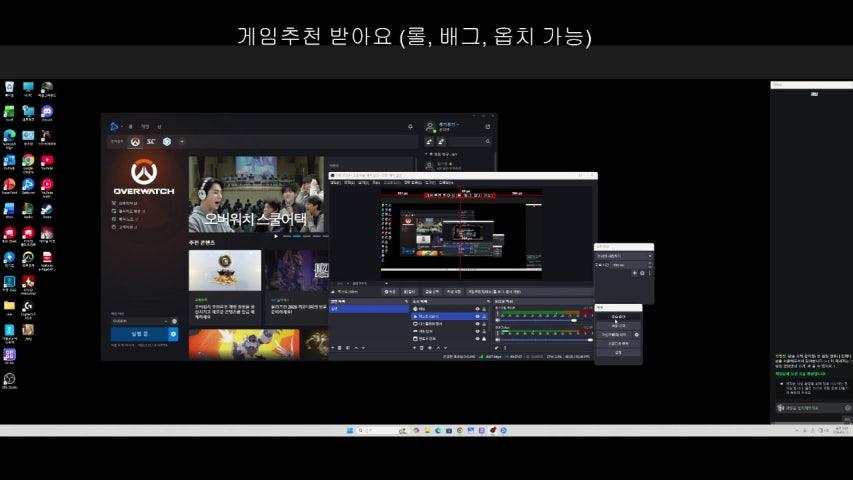Screen dimensions: 853x480
Task: Open OBS 도구 menu
Action: (431, 182)
